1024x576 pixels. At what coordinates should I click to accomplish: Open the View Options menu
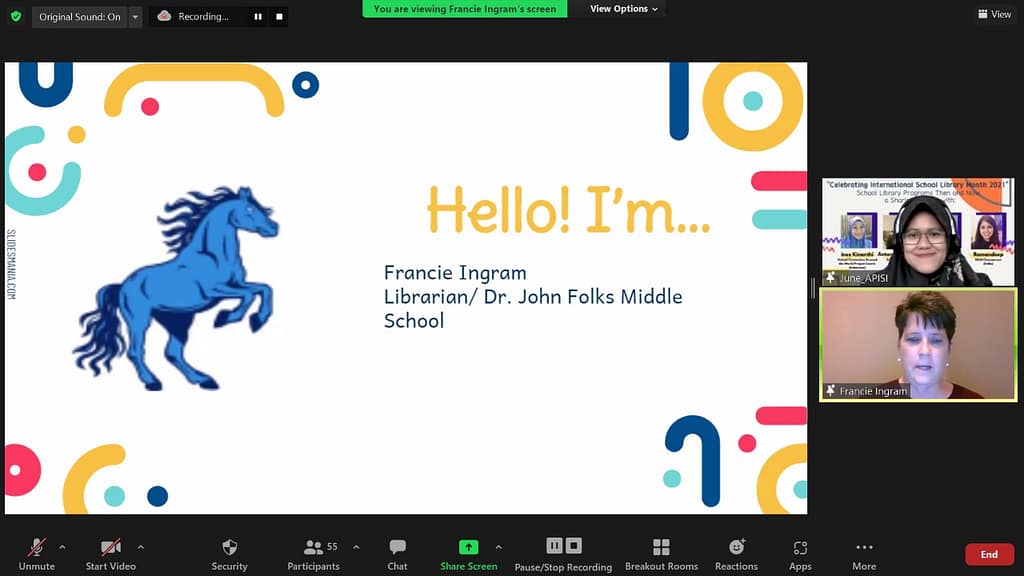[x=623, y=9]
